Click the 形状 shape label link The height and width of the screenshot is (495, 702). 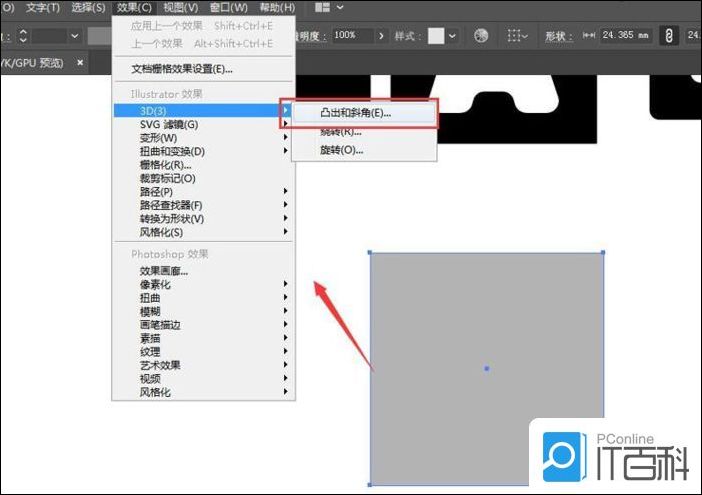pyautogui.click(x=559, y=36)
